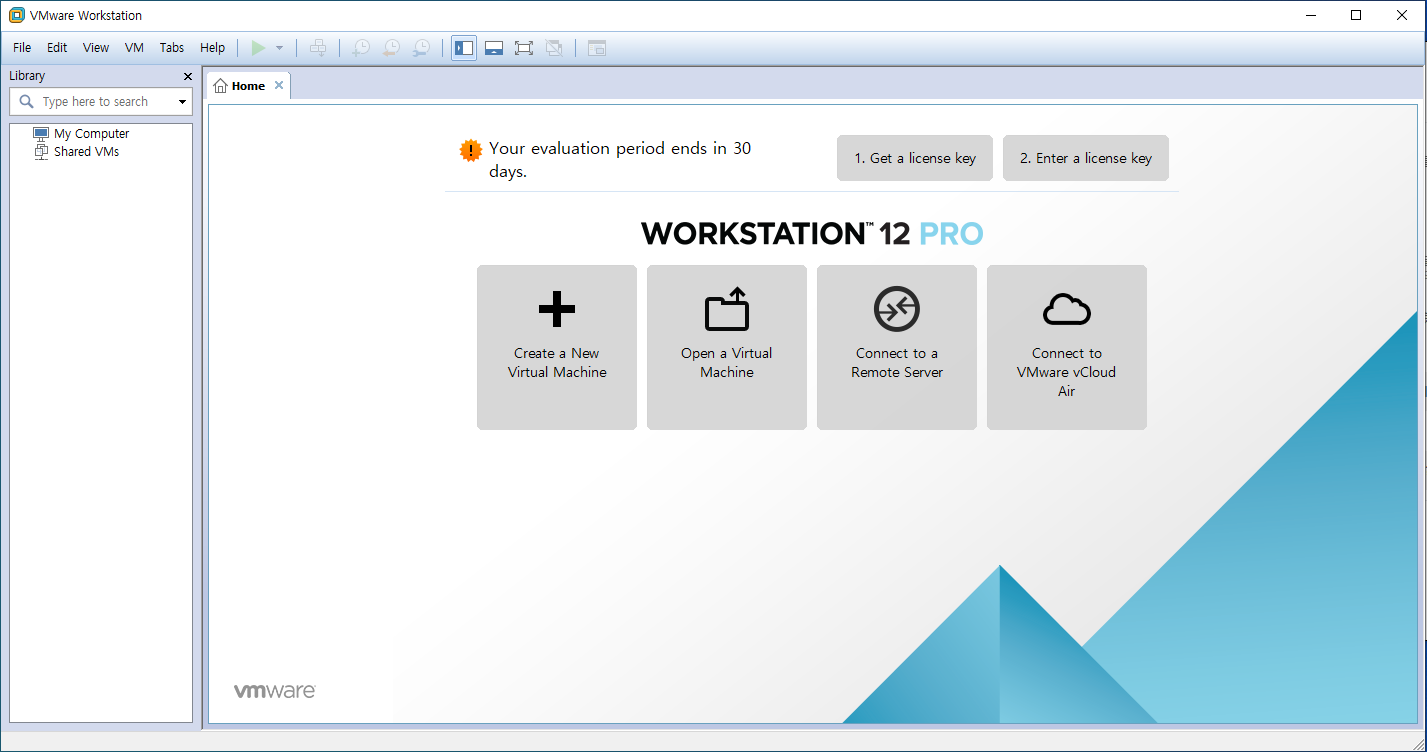Click Connect to VMware vCloud Air tile
Screen dimensions: 1427x752
pos(1067,347)
